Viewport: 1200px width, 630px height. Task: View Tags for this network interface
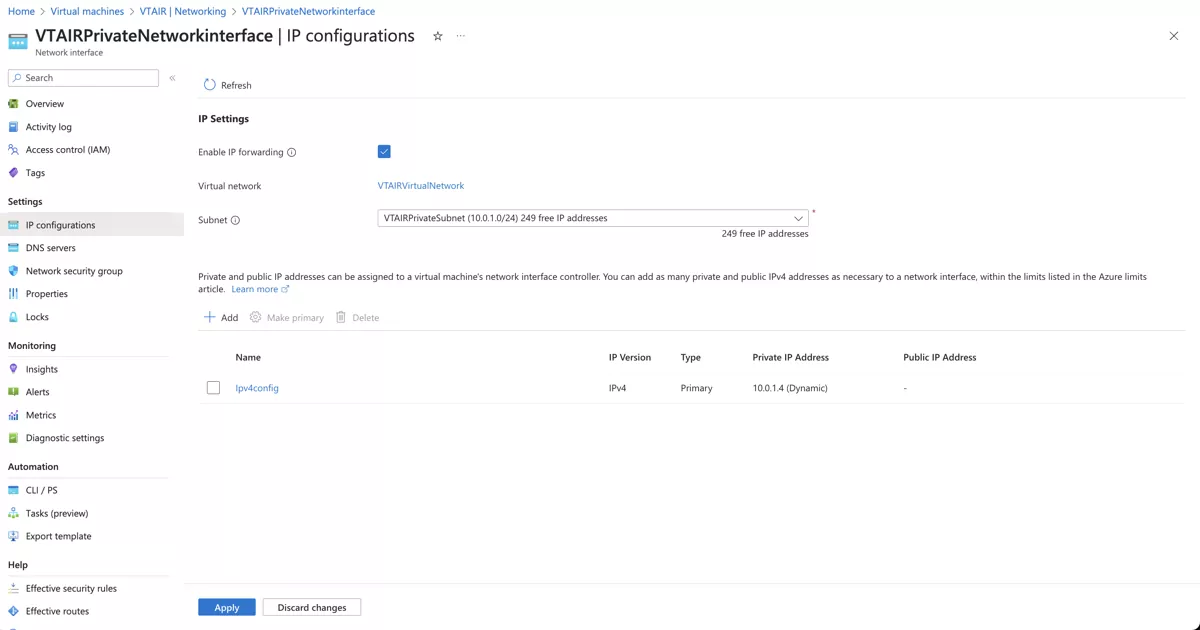tap(33, 172)
